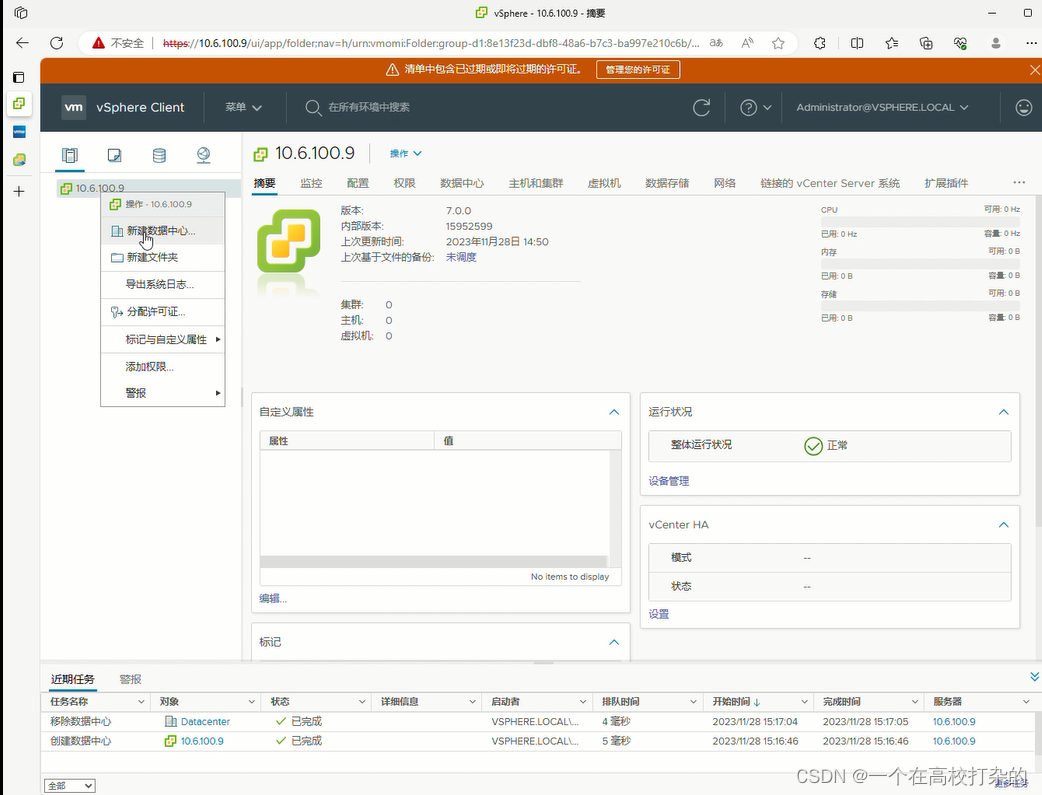Collapse the 标记 panel
This screenshot has height=795, width=1042.
[x=614, y=642]
